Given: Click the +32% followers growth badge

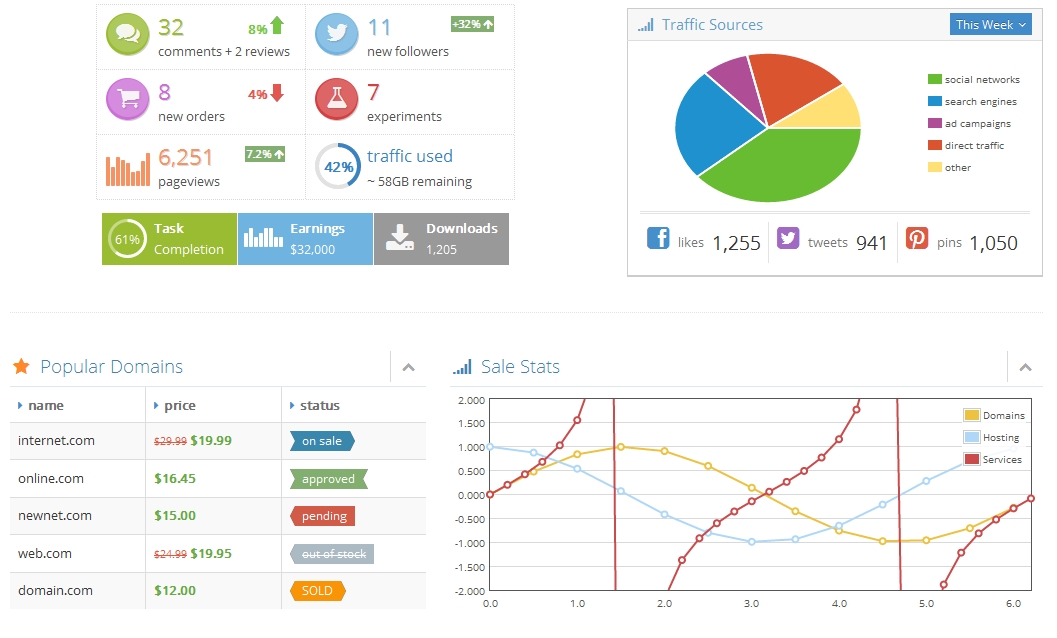Looking at the screenshot, I should coord(473,24).
